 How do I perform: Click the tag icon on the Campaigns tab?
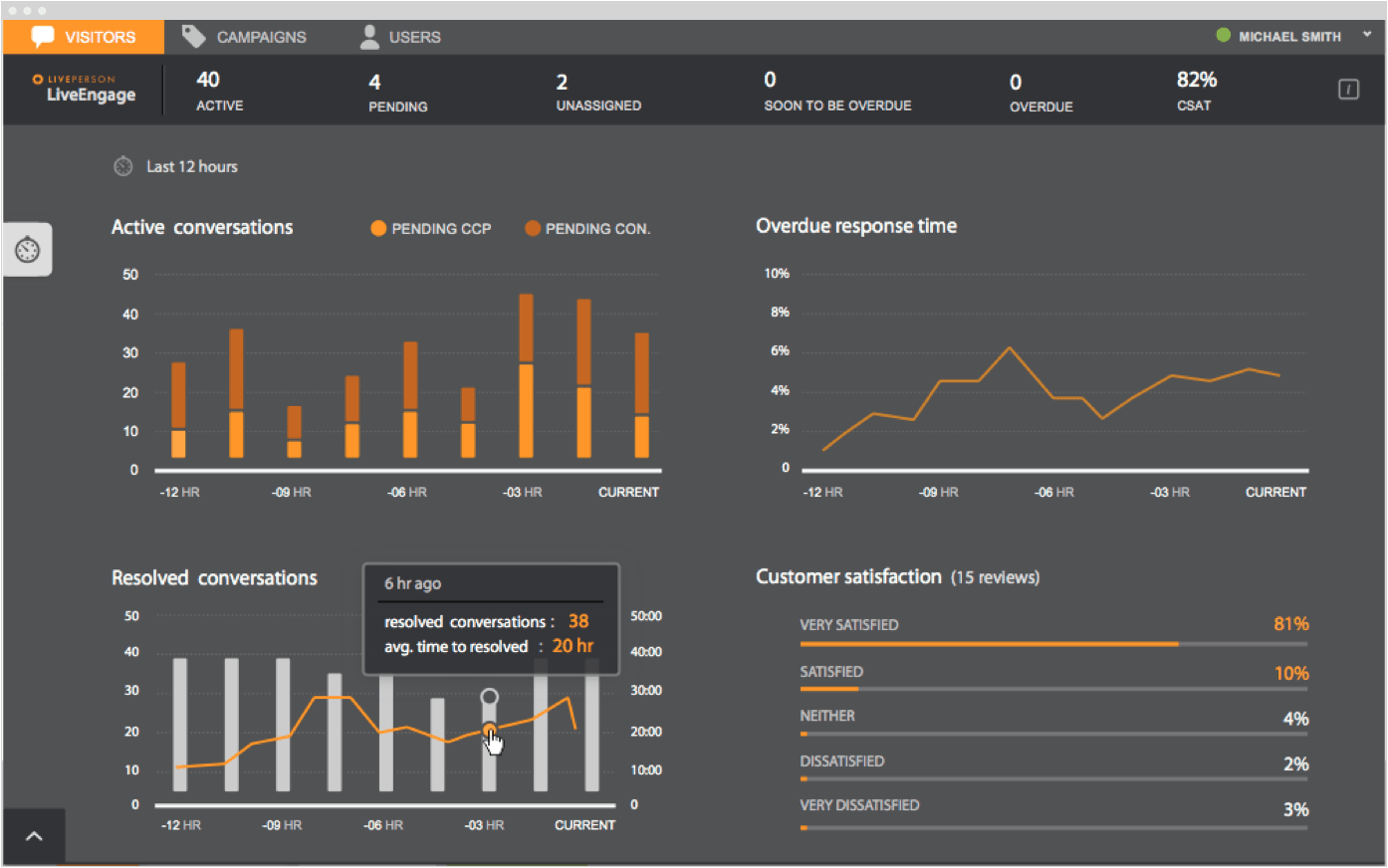pos(193,35)
